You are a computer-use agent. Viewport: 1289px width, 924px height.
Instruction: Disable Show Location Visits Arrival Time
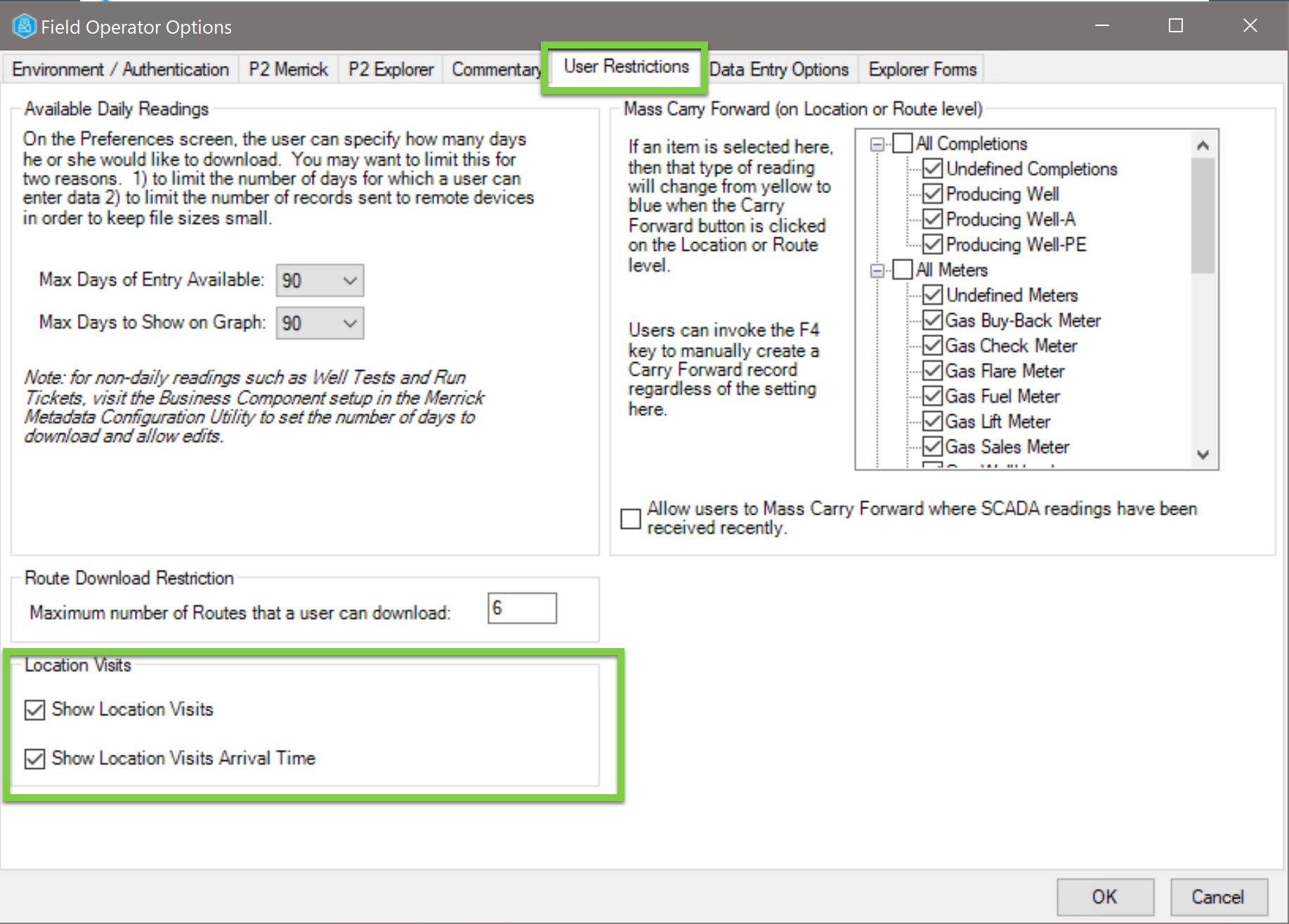point(34,759)
